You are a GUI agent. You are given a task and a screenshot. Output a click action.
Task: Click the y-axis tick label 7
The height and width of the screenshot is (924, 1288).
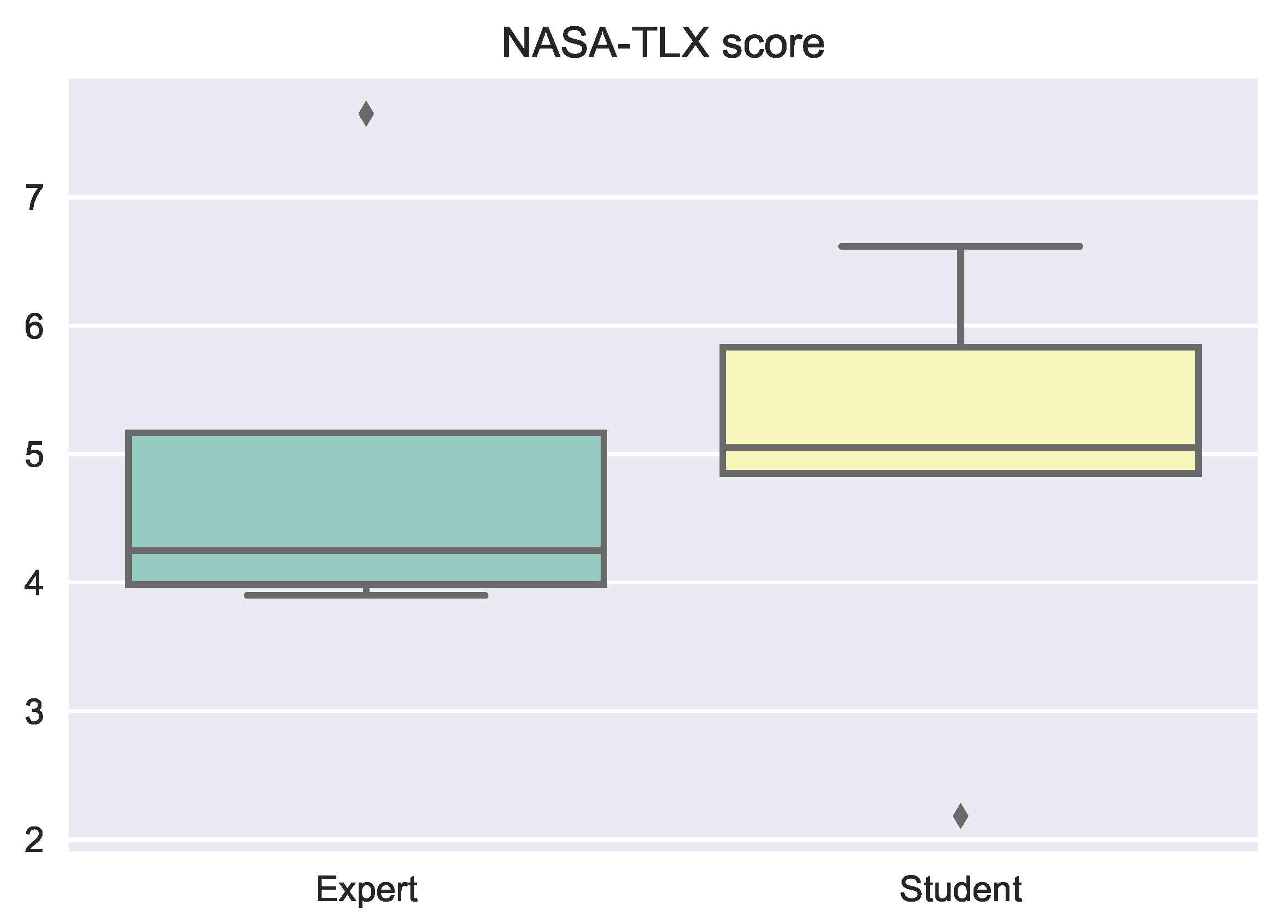coord(34,198)
